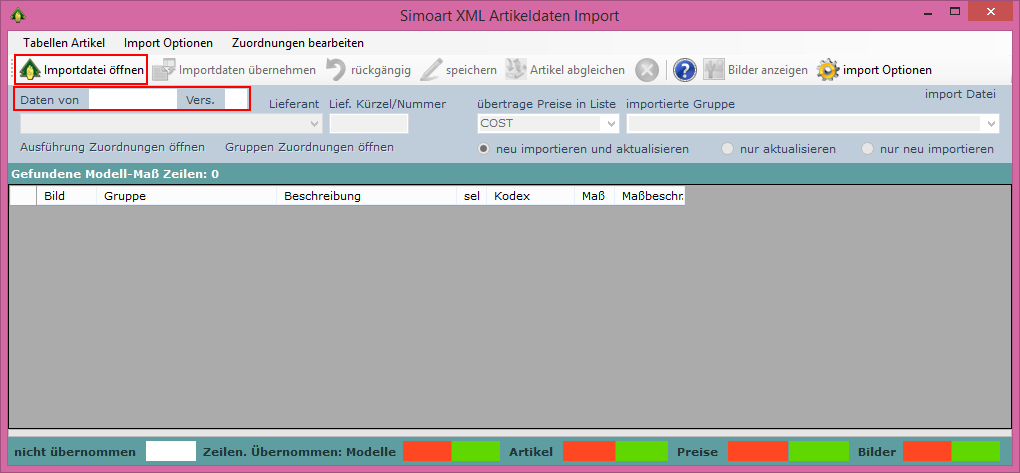Screen dimensions: 1020x473
Task: Click green Modelle status swatch
Action: [476, 451]
